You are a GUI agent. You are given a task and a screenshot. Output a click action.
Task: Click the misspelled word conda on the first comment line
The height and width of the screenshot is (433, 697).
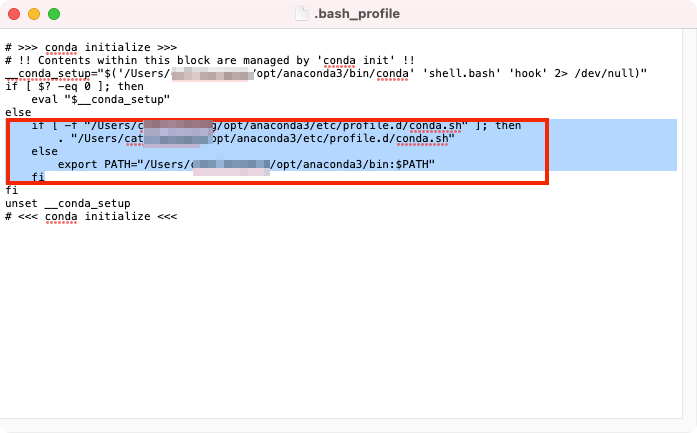point(61,48)
